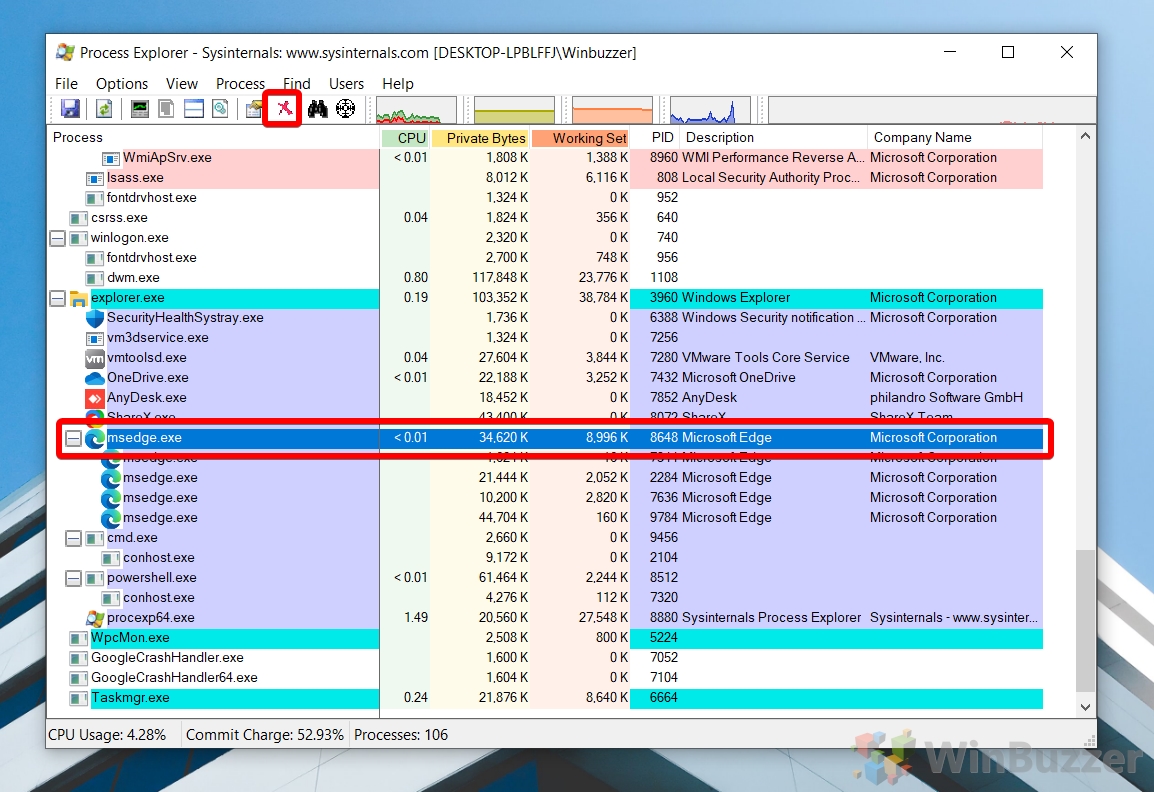Open the Options menu
The width and height of the screenshot is (1154, 792).
pyautogui.click(x=122, y=84)
